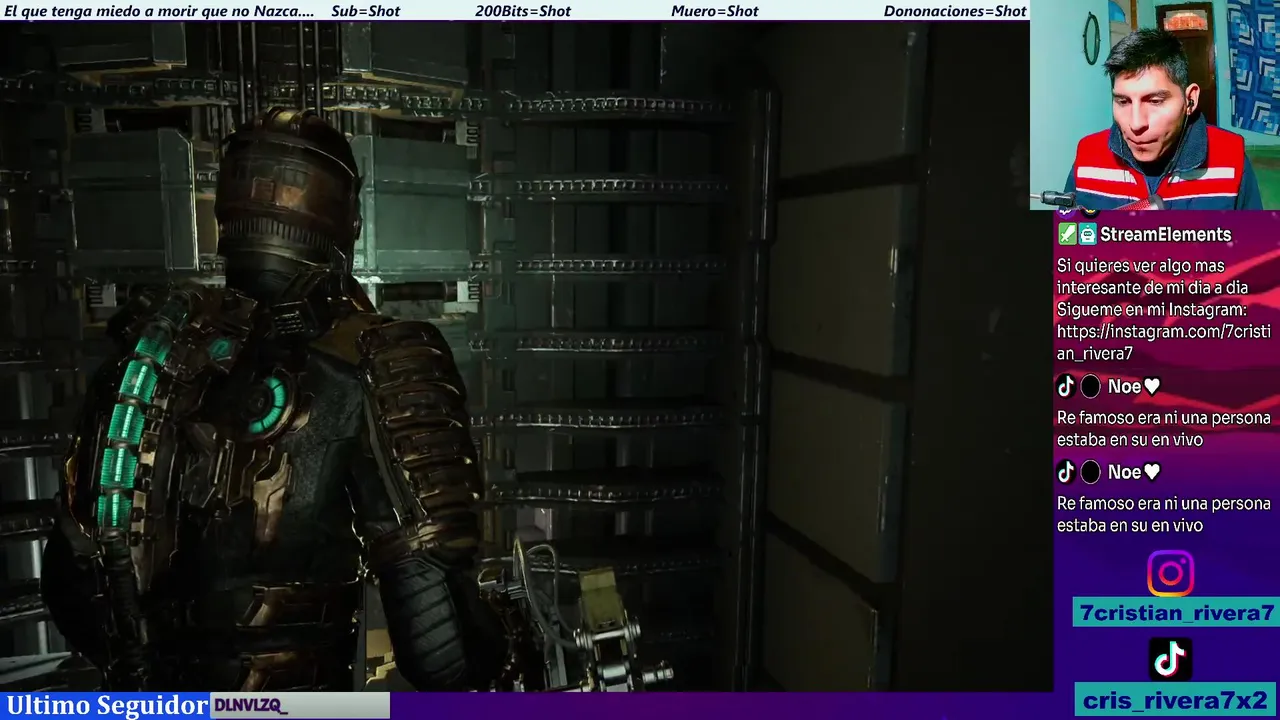Click the 'Ultimo Seguidor' label

107,705
